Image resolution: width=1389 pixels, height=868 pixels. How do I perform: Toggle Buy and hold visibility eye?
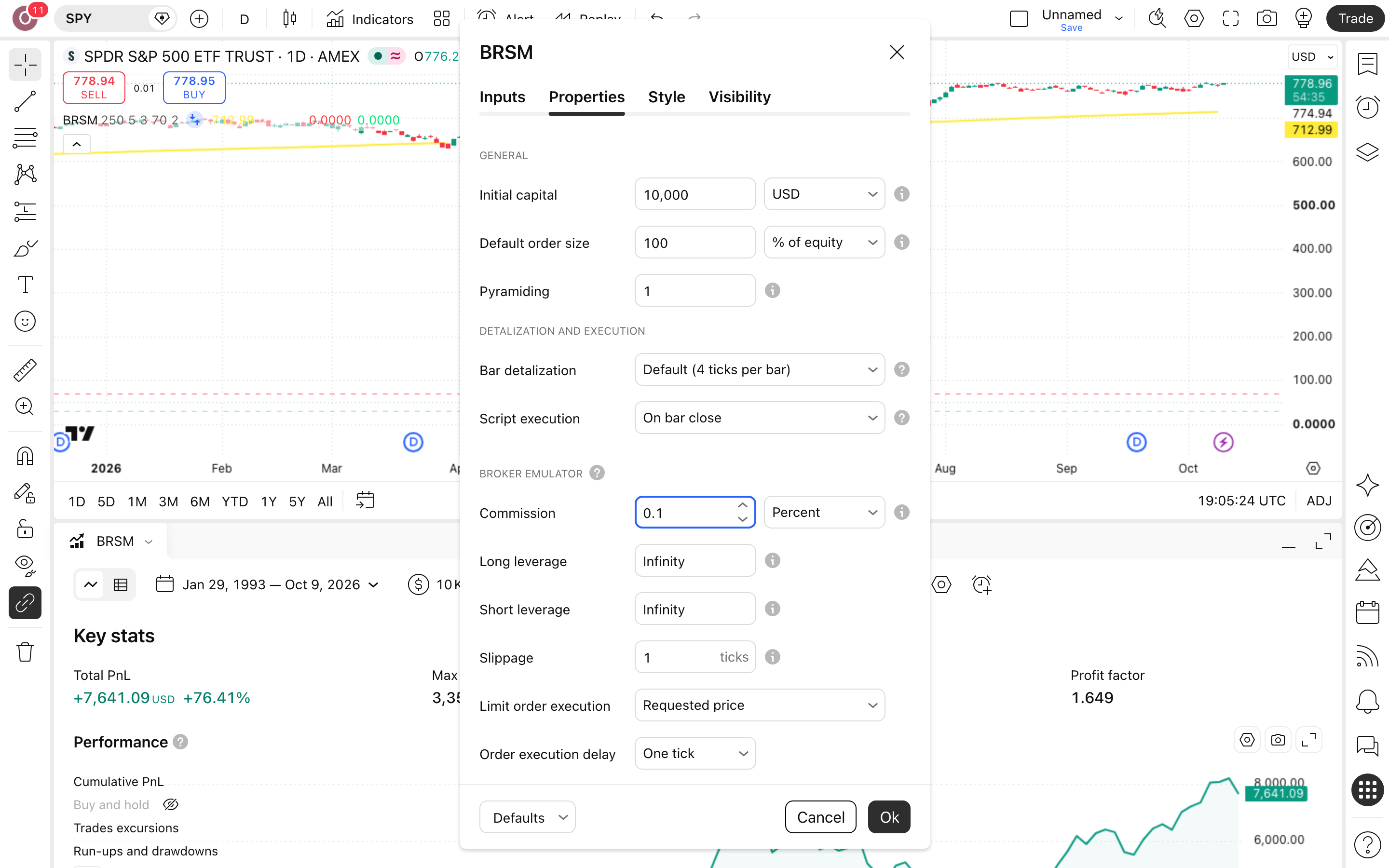click(x=171, y=804)
